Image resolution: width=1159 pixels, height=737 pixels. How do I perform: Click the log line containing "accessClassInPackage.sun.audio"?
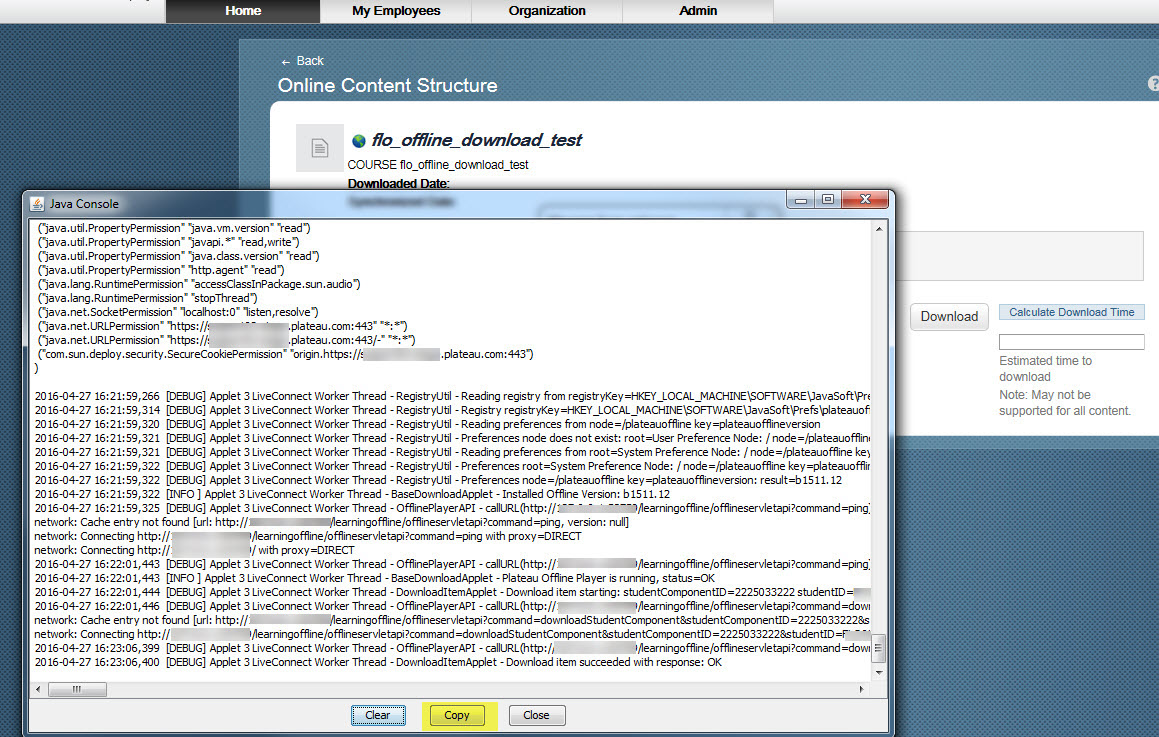[x=199, y=285]
